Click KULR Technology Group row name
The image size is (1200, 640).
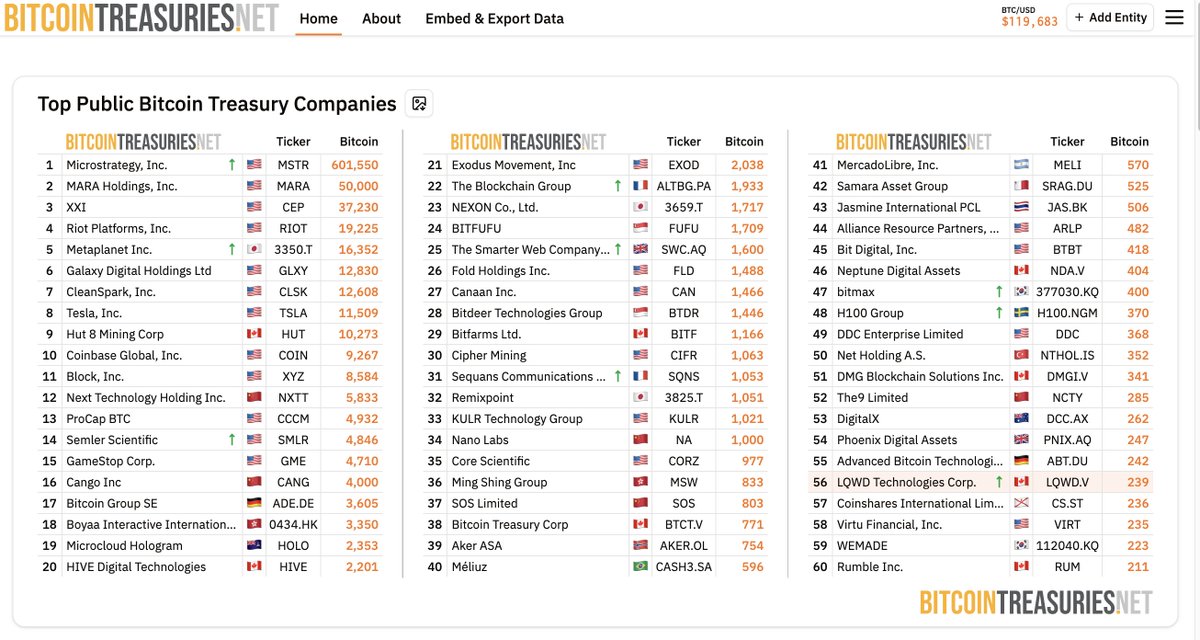click(517, 419)
